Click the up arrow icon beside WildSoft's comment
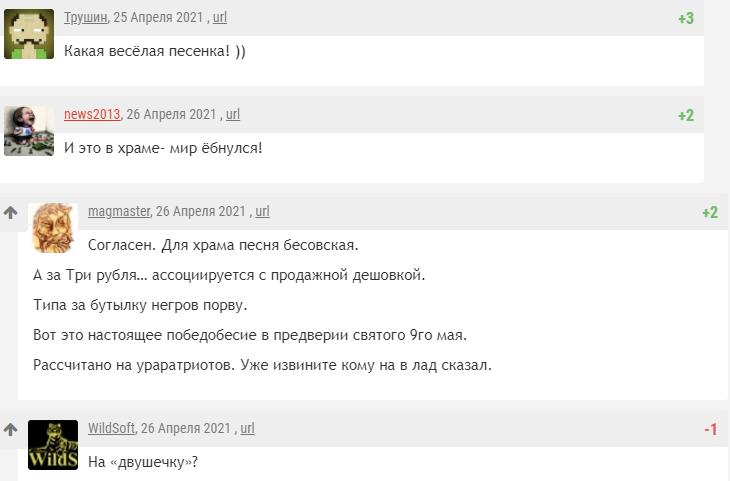Image resolution: width=730 pixels, height=481 pixels. 10,429
